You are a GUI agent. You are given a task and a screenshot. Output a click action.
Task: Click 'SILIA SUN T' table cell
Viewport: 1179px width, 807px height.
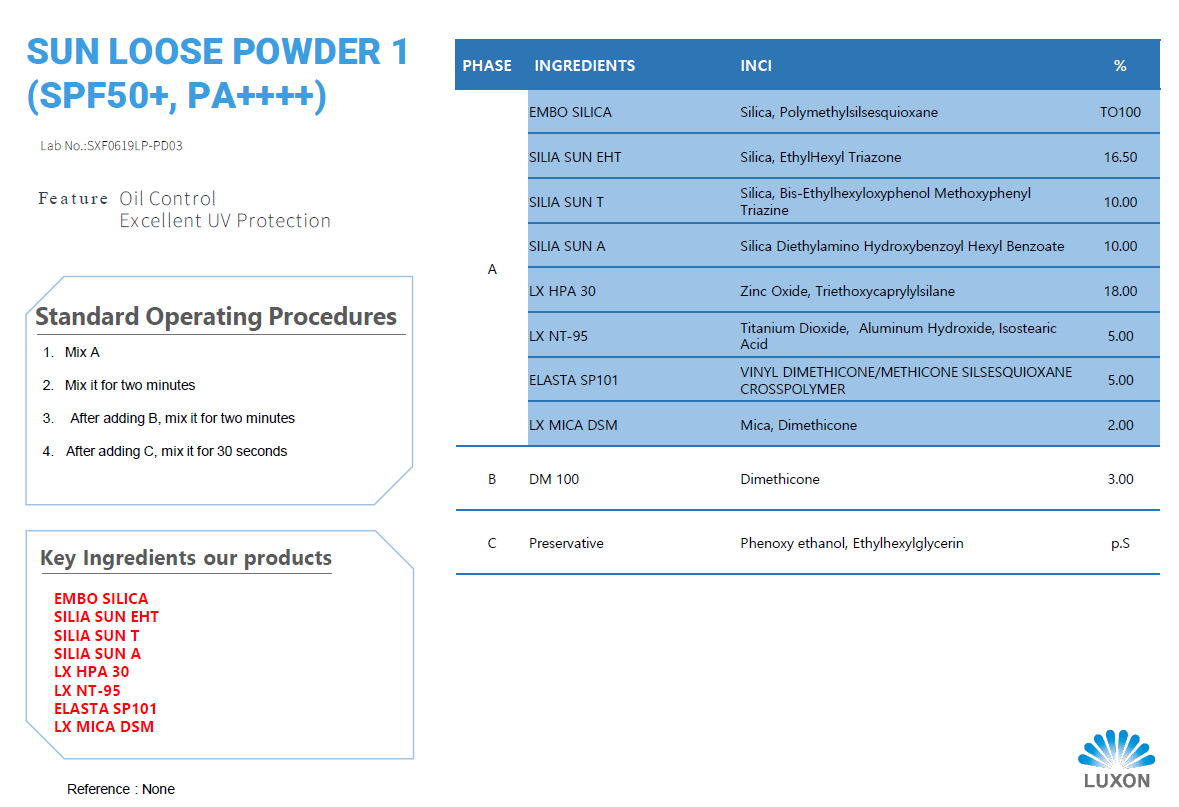(566, 202)
